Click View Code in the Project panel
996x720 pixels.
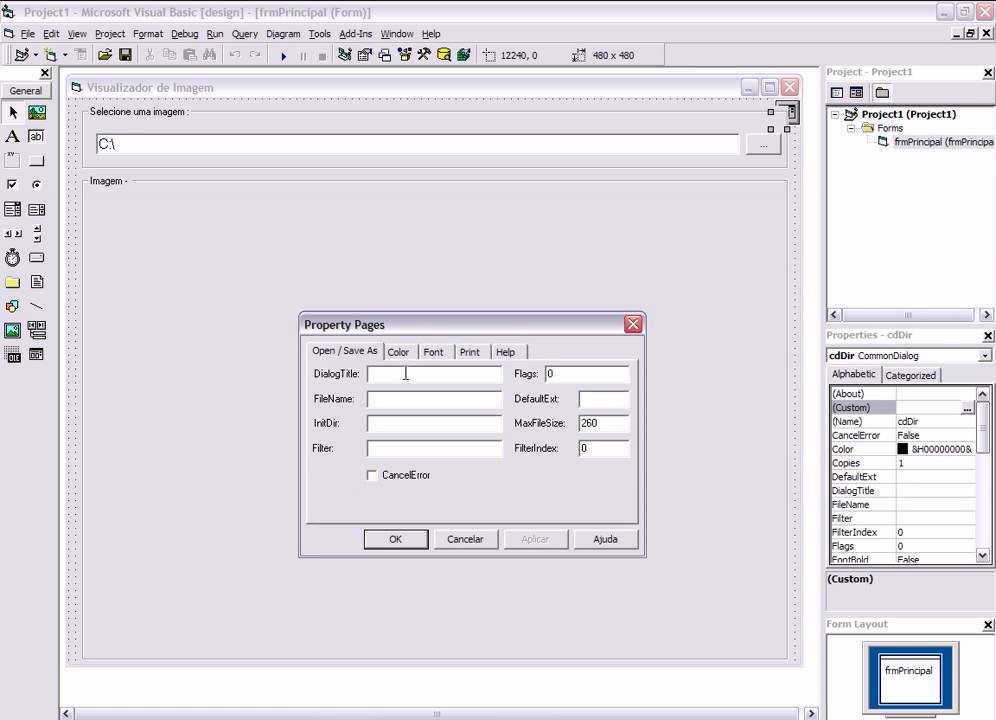pos(837,93)
